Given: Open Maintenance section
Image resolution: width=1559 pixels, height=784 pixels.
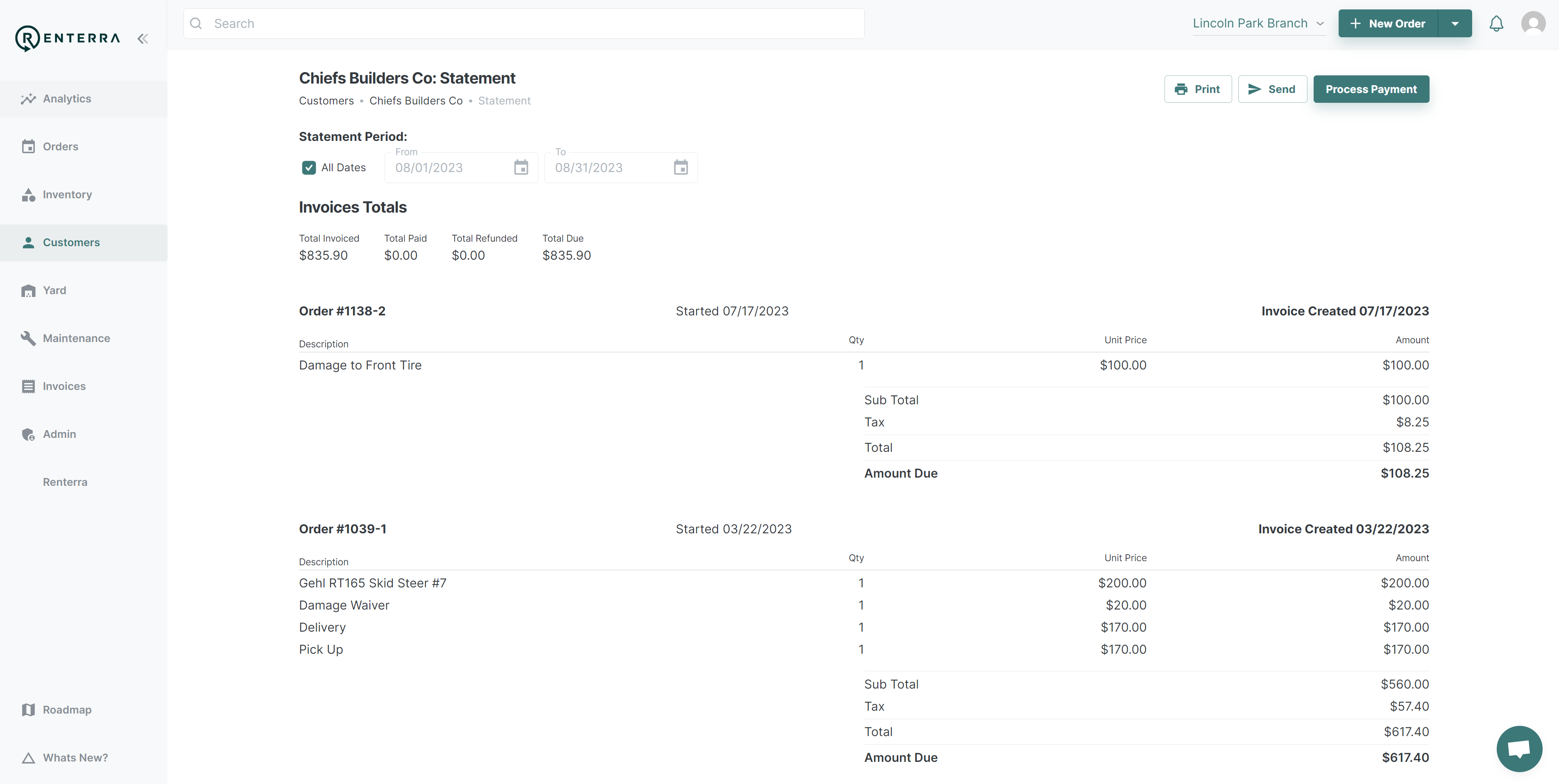Looking at the screenshot, I should (84, 338).
